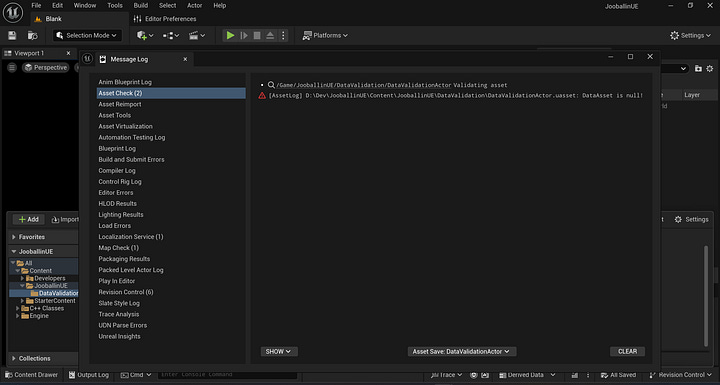The width and height of the screenshot is (720, 385).
Task: Expand the Favorites section
Action: [x=14, y=237]
